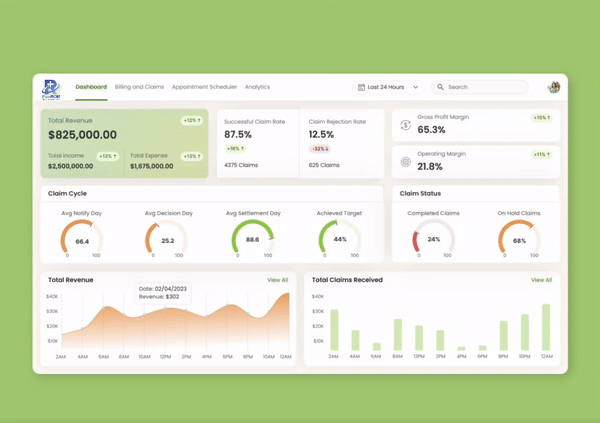
Task: Open the user profile avatar
Action: pos(554,87)
